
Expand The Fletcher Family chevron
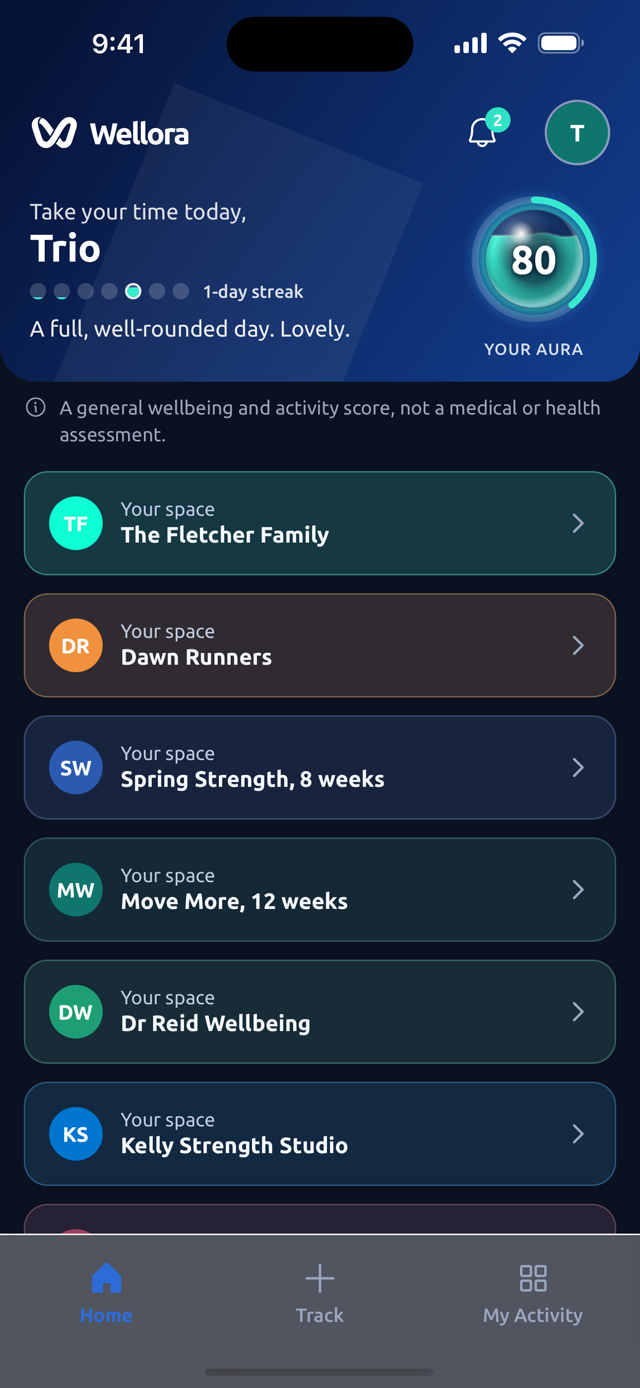coord(578,523)
